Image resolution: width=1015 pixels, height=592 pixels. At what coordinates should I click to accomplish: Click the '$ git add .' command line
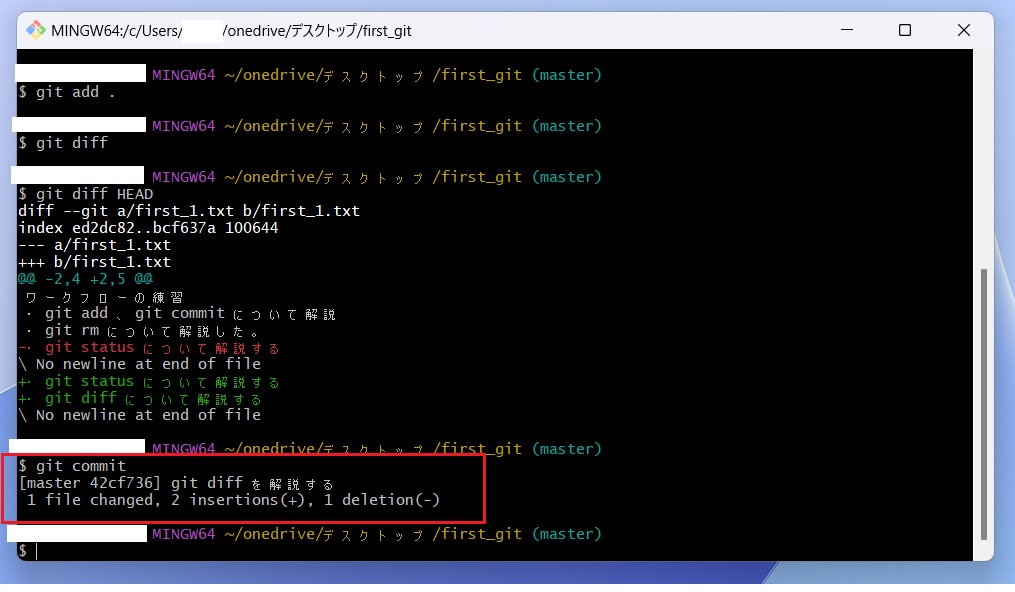tap(67, 92)
